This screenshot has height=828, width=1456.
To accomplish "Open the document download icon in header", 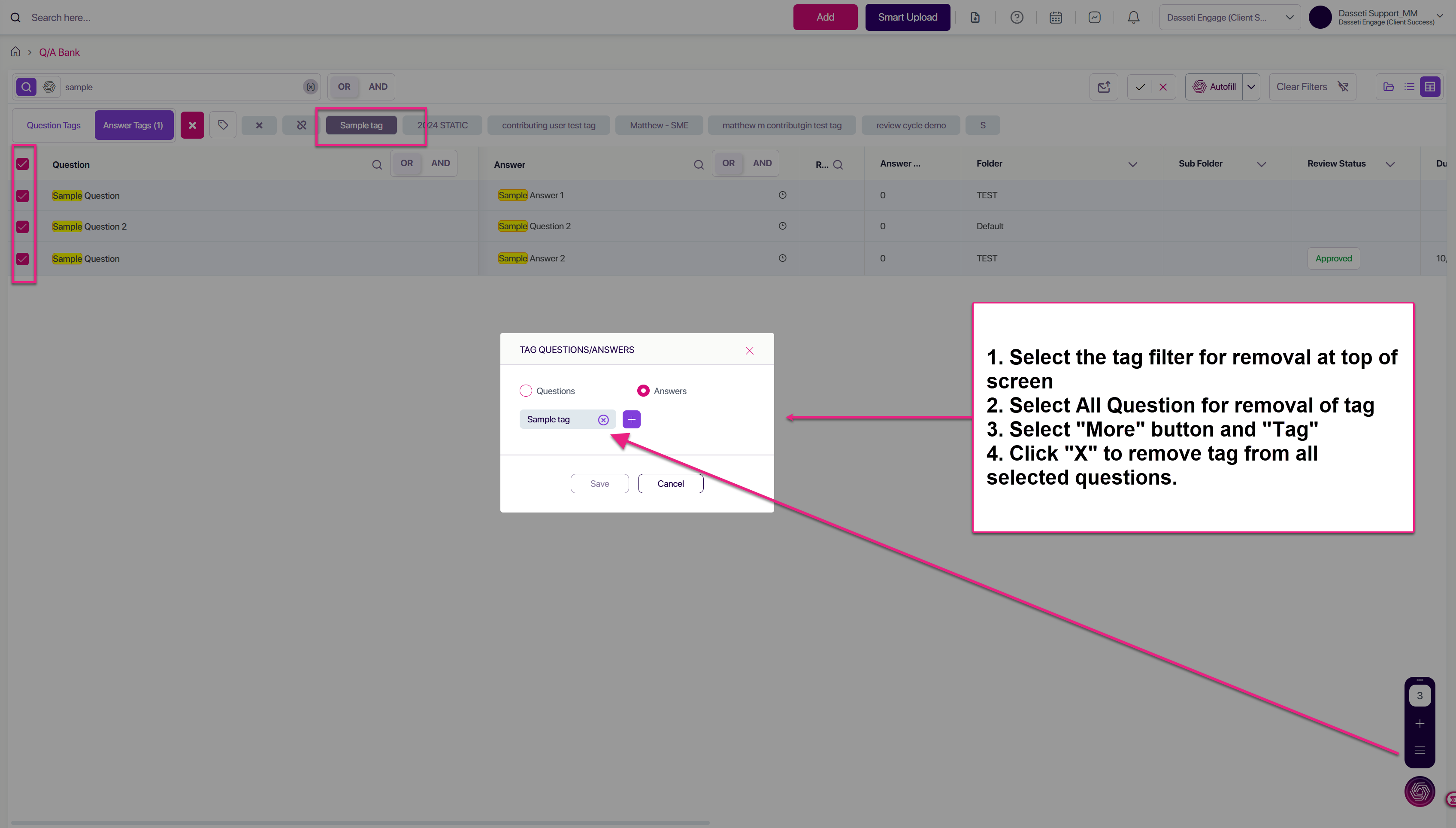I will pyautogui.click(x=975, y=18).
